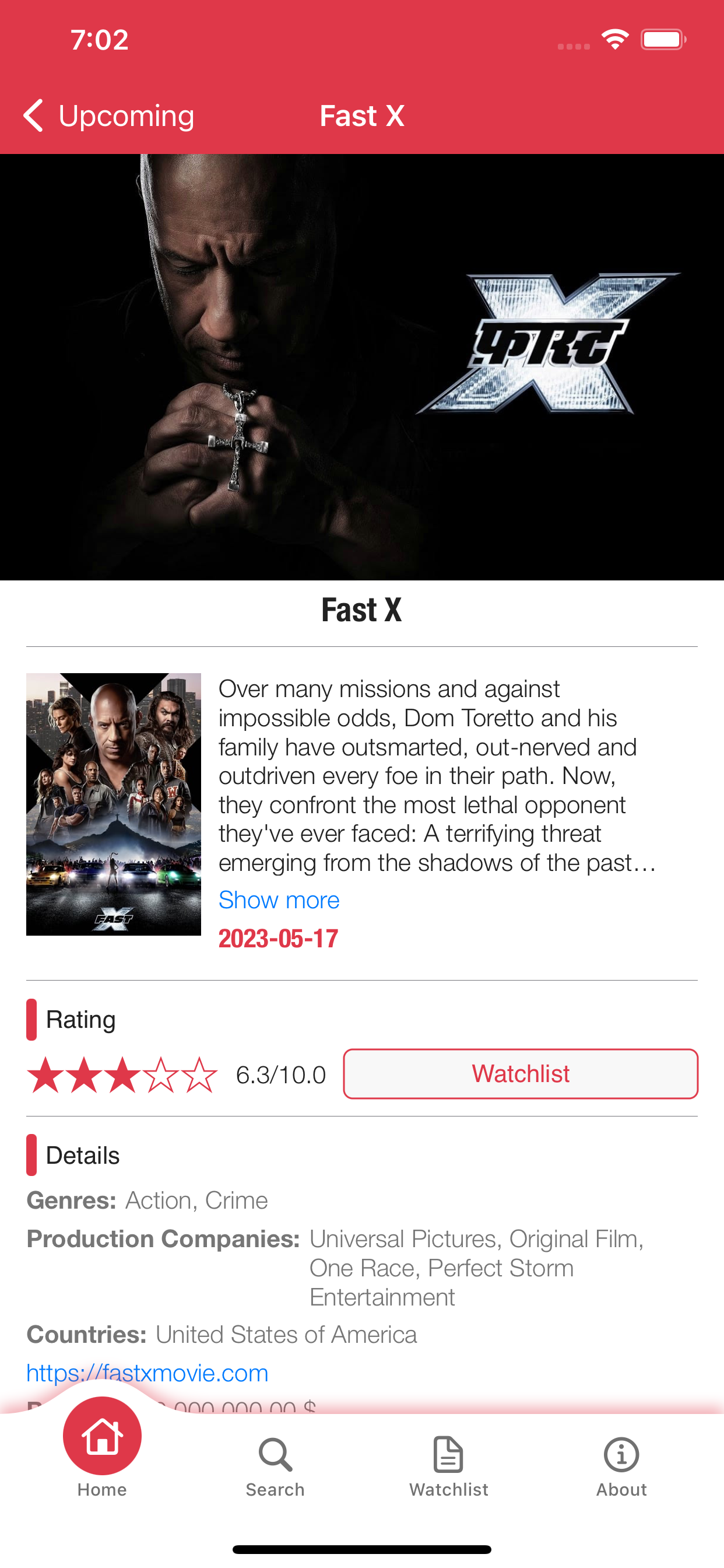Select the fifth empty rating star
The image size is (724, 1568).
[x=199, y=1075]
